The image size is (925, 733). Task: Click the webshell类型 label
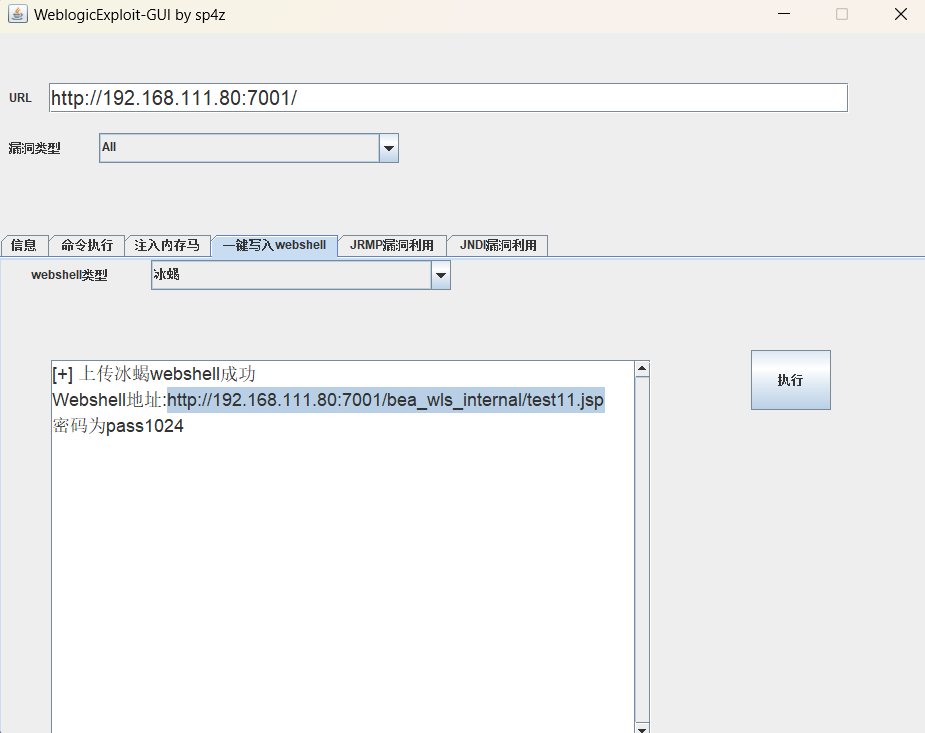tap(69, 275)
